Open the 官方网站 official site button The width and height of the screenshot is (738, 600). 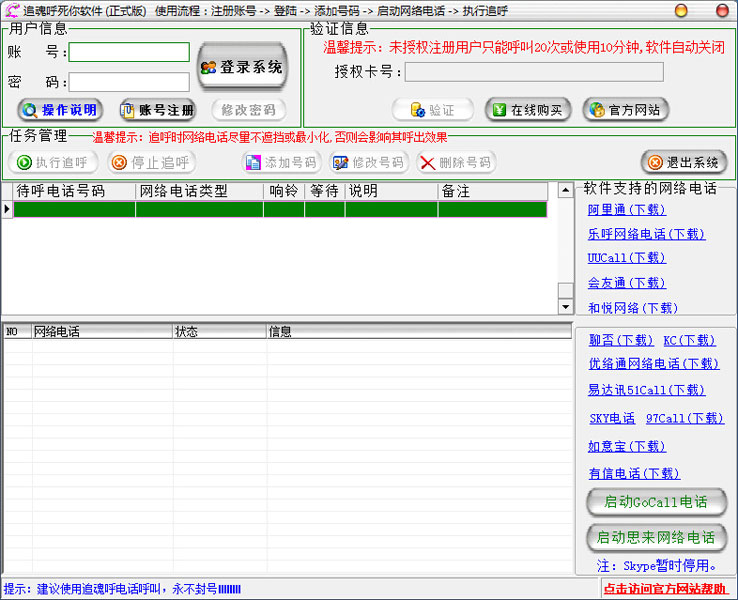(626, 110)
